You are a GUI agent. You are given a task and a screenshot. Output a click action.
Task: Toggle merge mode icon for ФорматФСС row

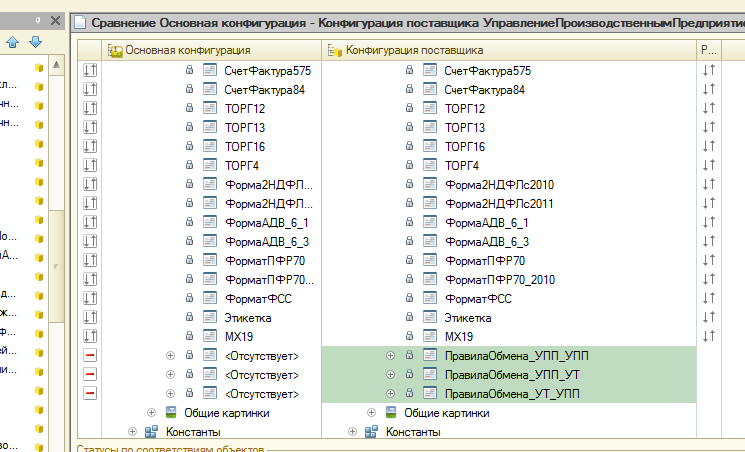pos(90,298)
